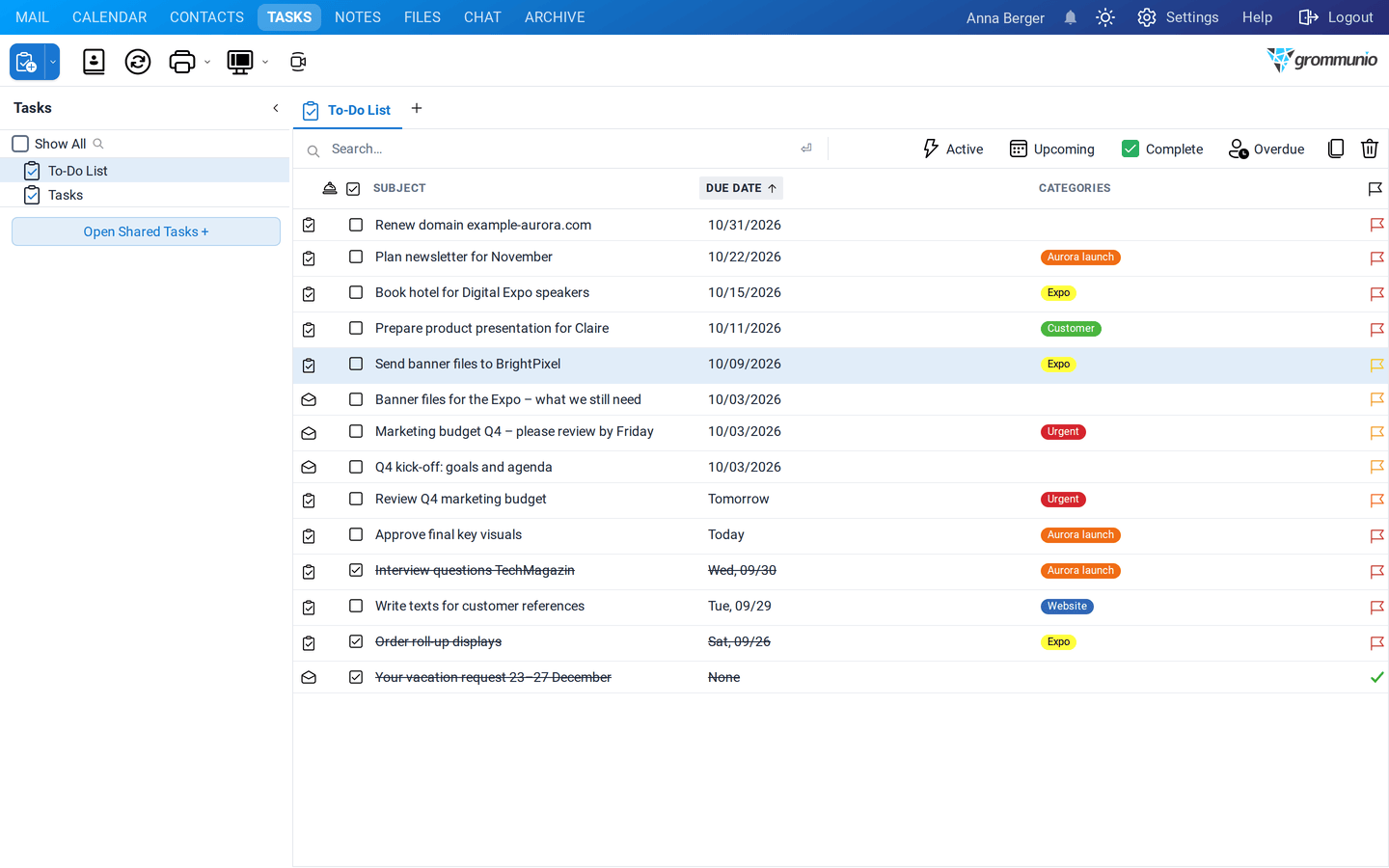Click Urgent tag on Marketing budget Q4
This screenshot has width=1389, height=868.
pyautogui.click(x=1063, y=432)
